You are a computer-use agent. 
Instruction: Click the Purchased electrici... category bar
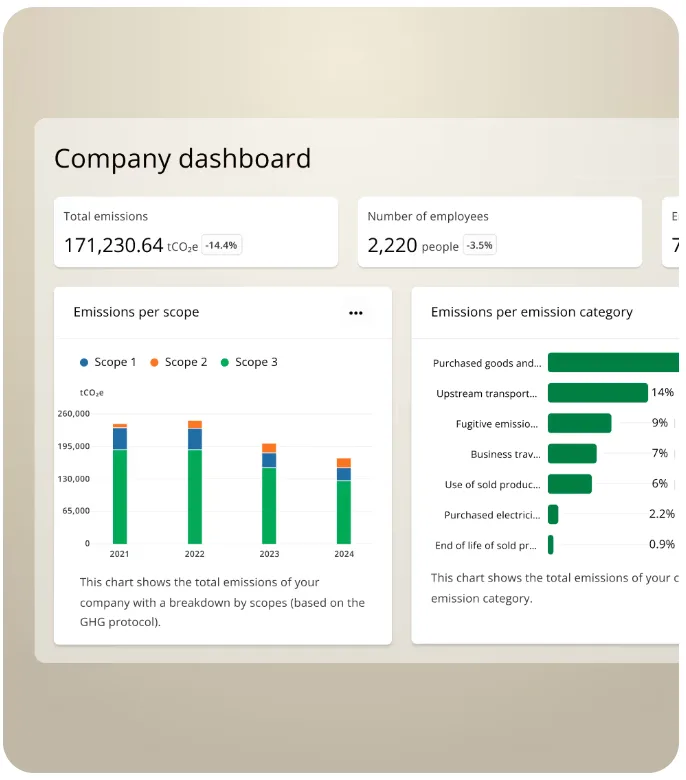pos(553,514)
